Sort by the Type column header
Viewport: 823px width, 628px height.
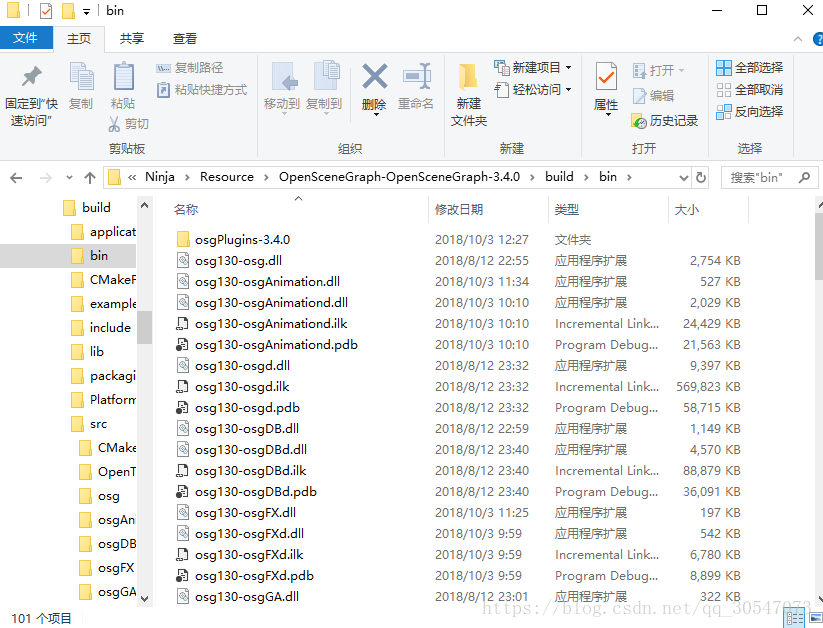[x=567, y=210]
